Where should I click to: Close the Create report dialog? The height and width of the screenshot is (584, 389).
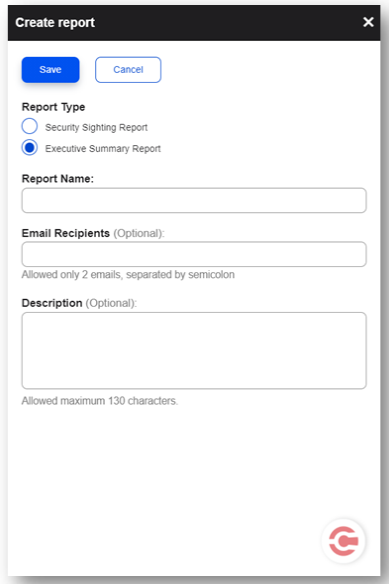368,22
